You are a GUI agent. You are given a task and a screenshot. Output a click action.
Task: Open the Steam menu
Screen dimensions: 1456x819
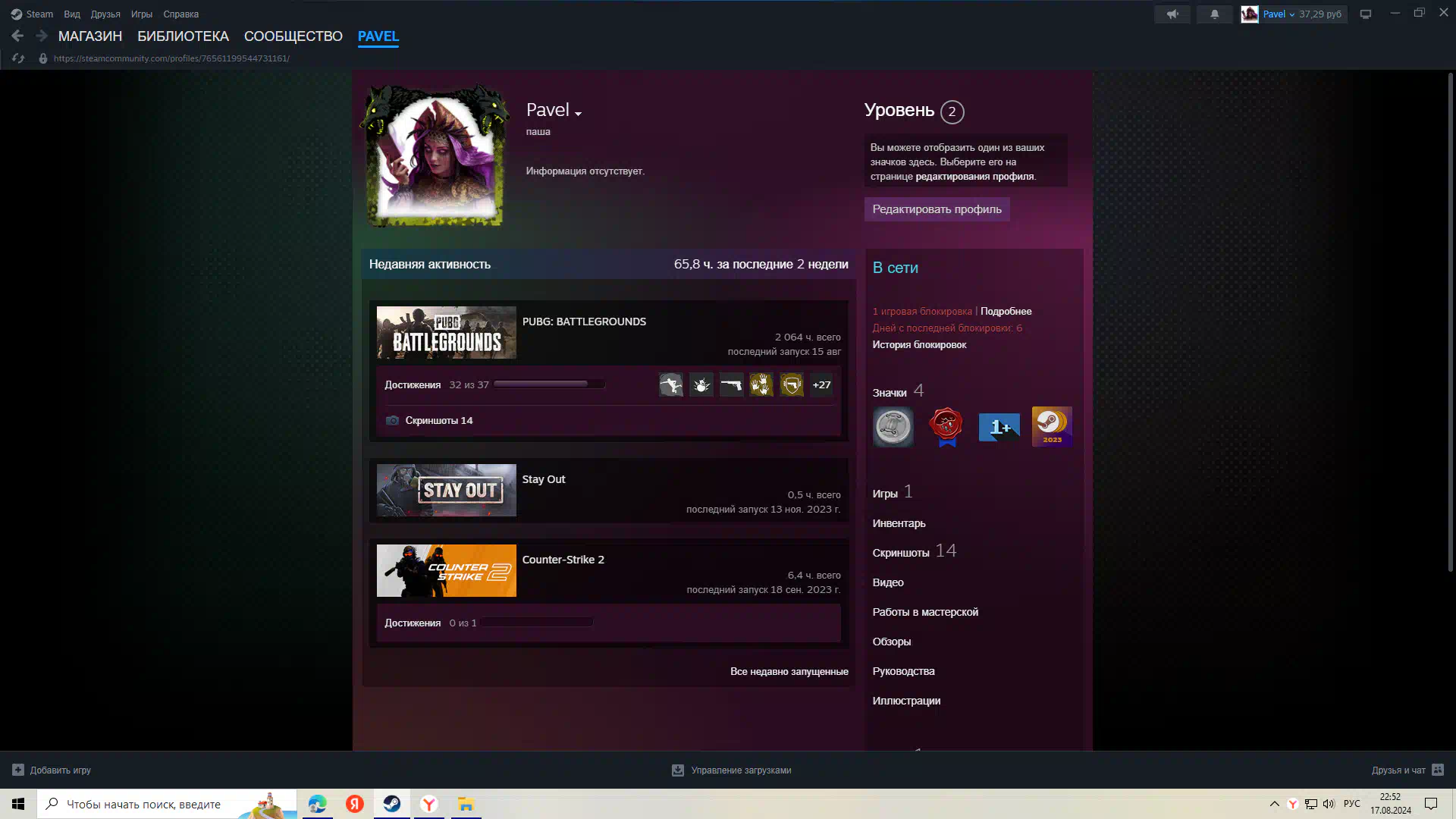coord(39,14)
